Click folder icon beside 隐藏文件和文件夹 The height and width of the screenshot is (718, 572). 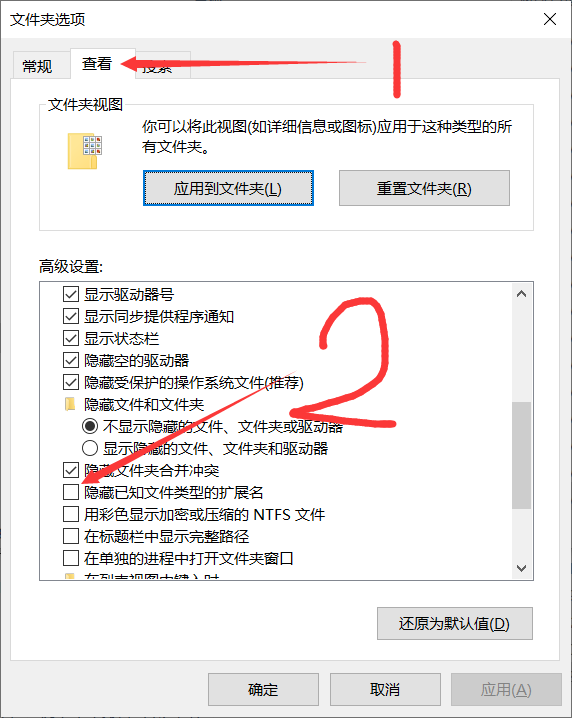point(70,404)
